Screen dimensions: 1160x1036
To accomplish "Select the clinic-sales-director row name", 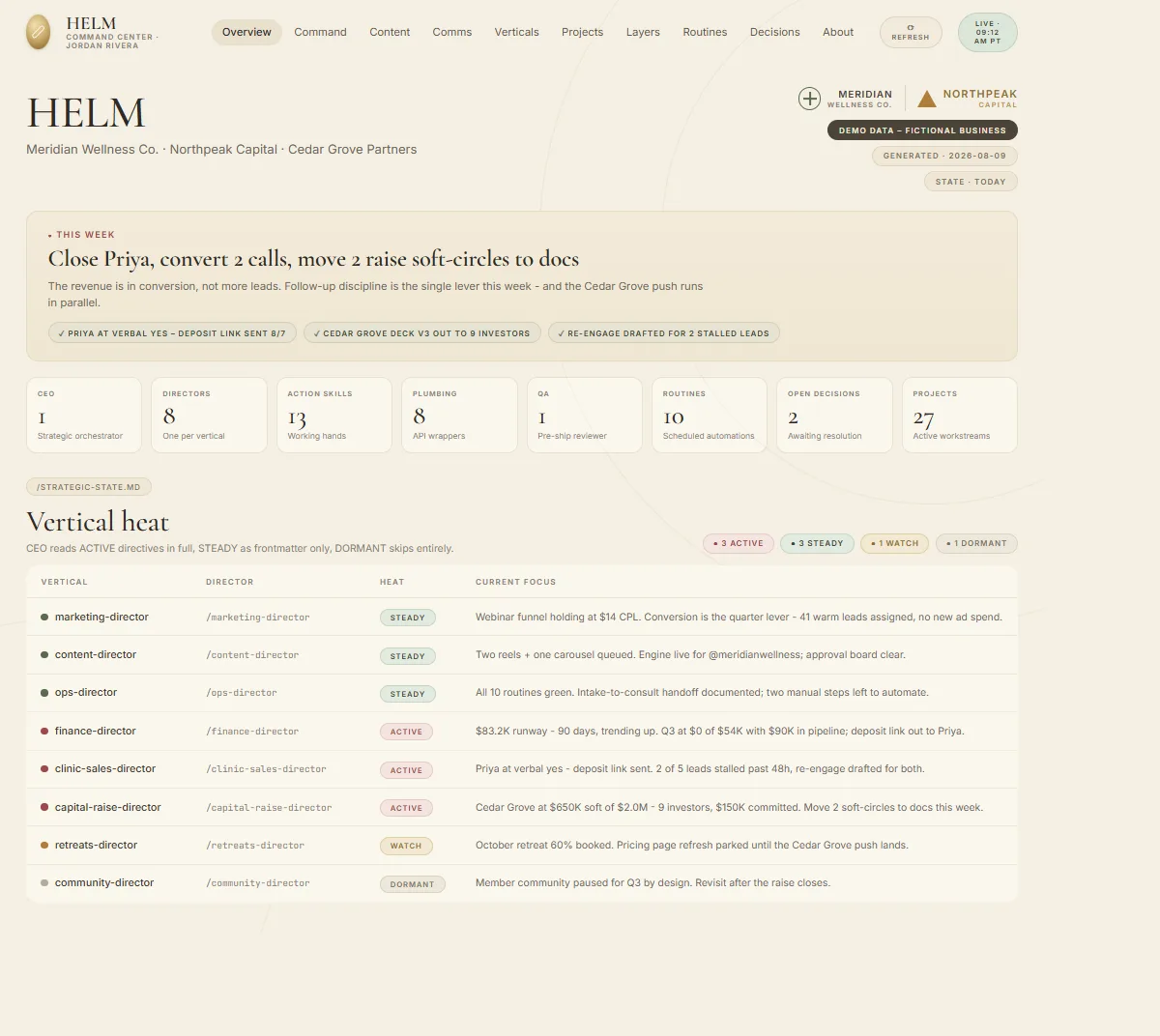I will point(105,768).
